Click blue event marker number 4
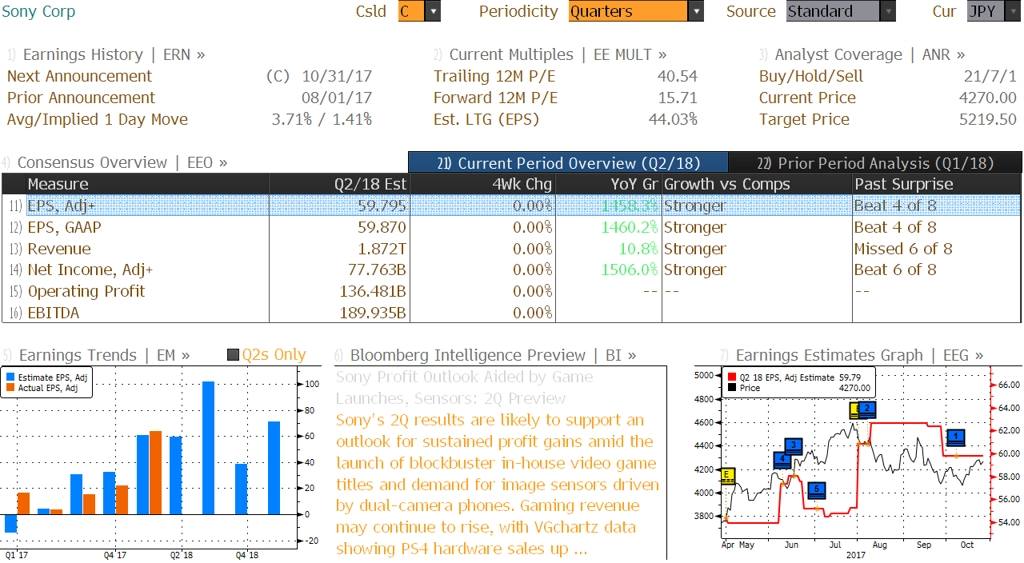 [782, 459]
